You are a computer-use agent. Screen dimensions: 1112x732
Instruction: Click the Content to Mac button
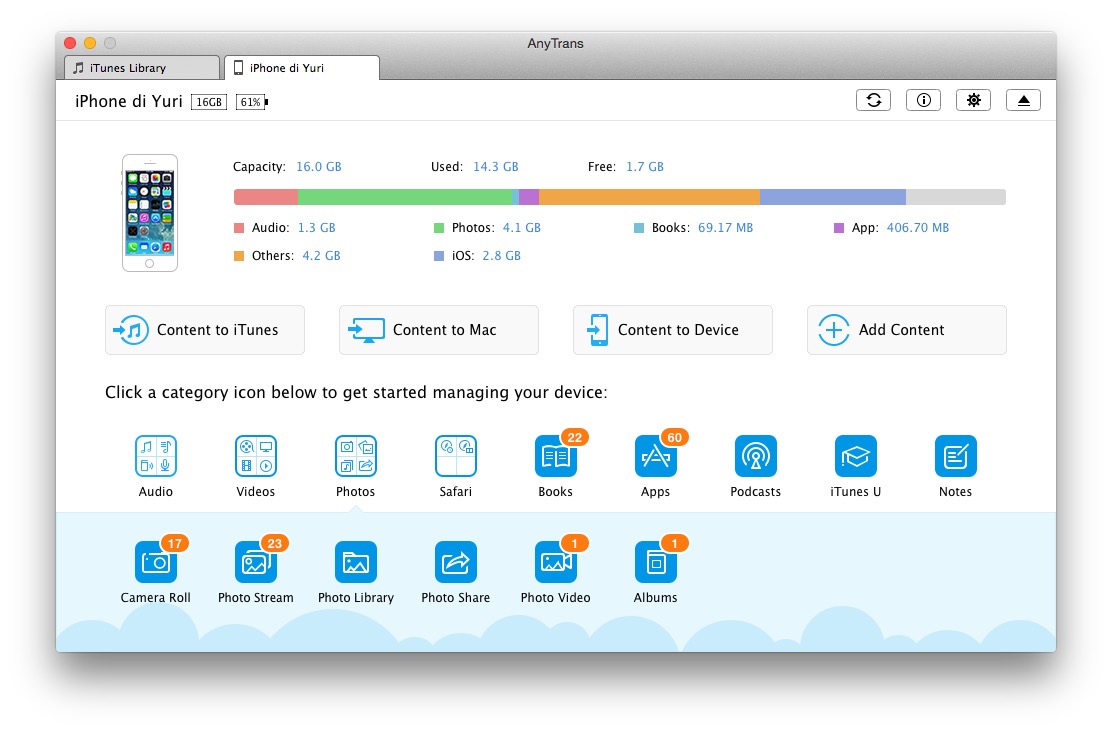tap(439, 330)
